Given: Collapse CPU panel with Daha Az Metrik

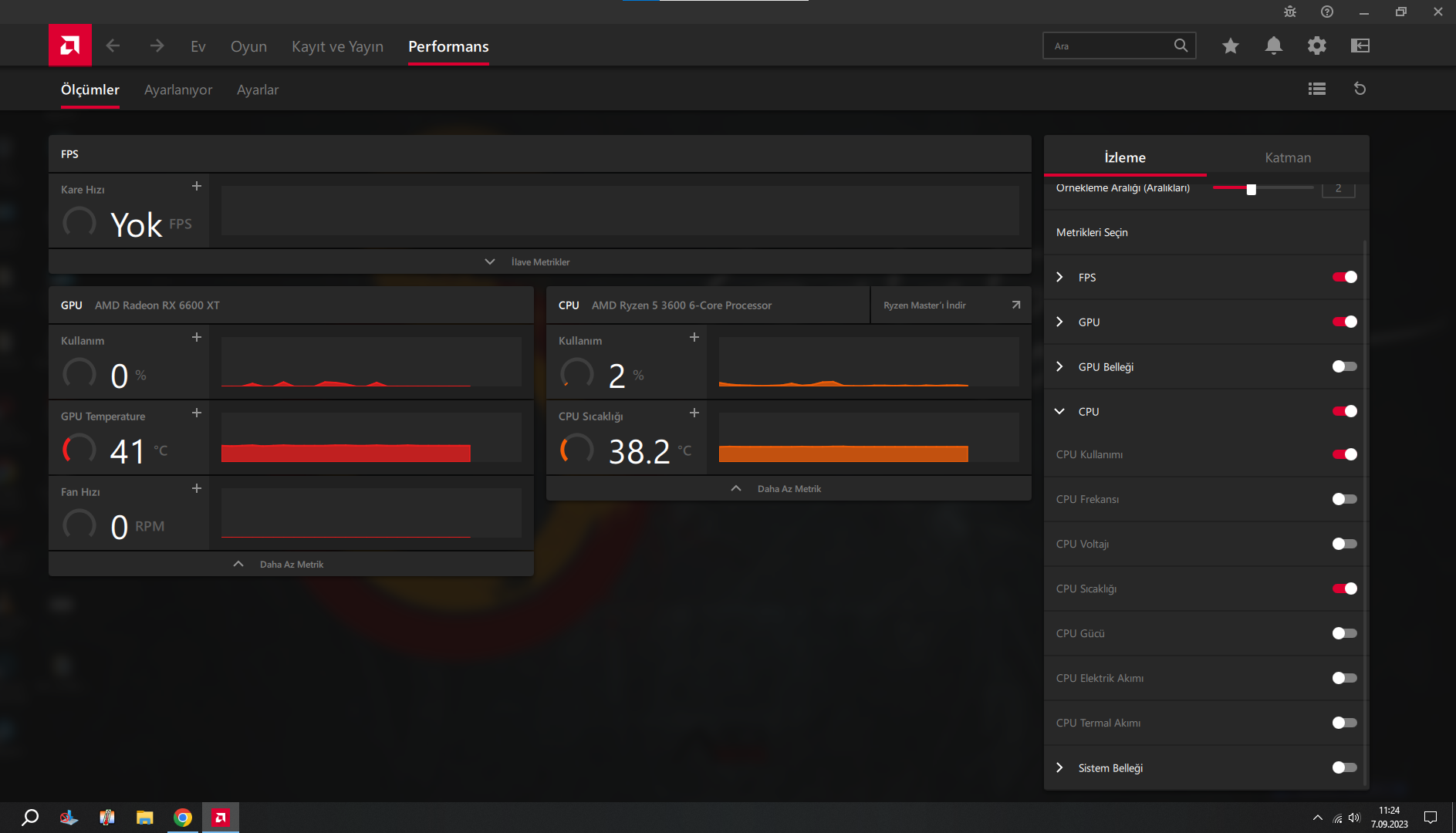Looking at the screenshot, I should [x=789, y=488].
